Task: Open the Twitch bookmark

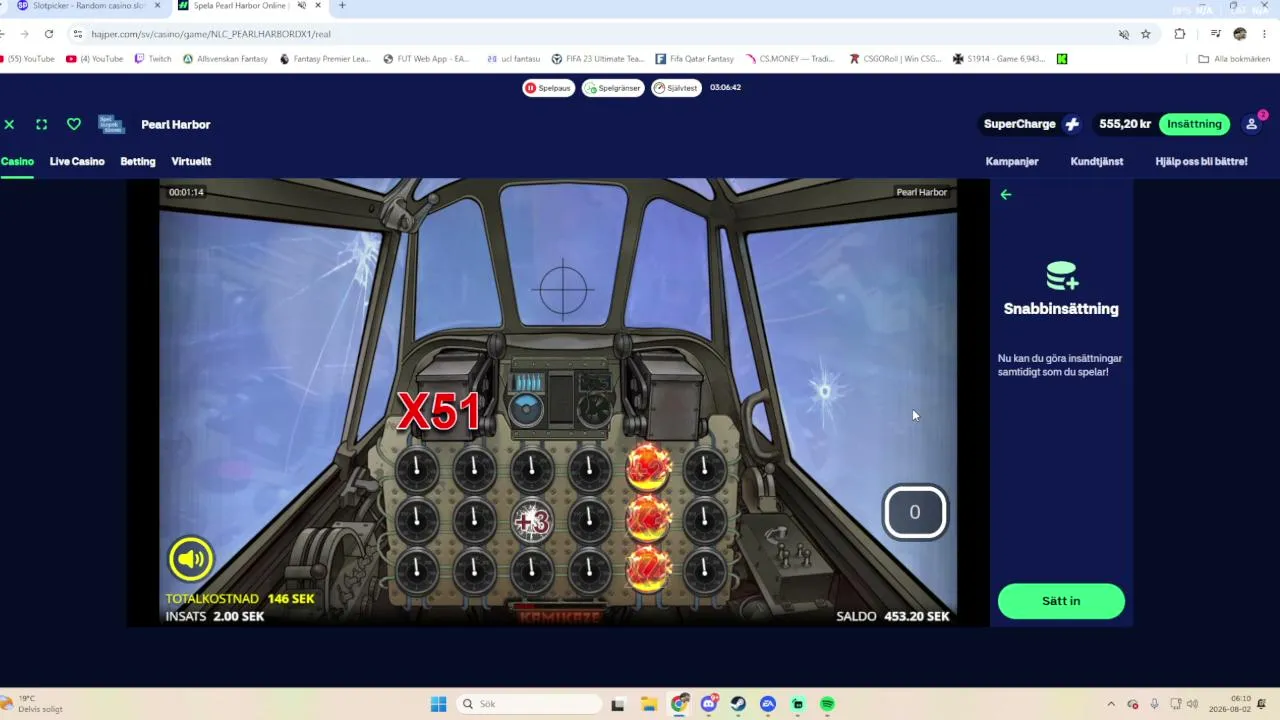Action: [153, 59]
